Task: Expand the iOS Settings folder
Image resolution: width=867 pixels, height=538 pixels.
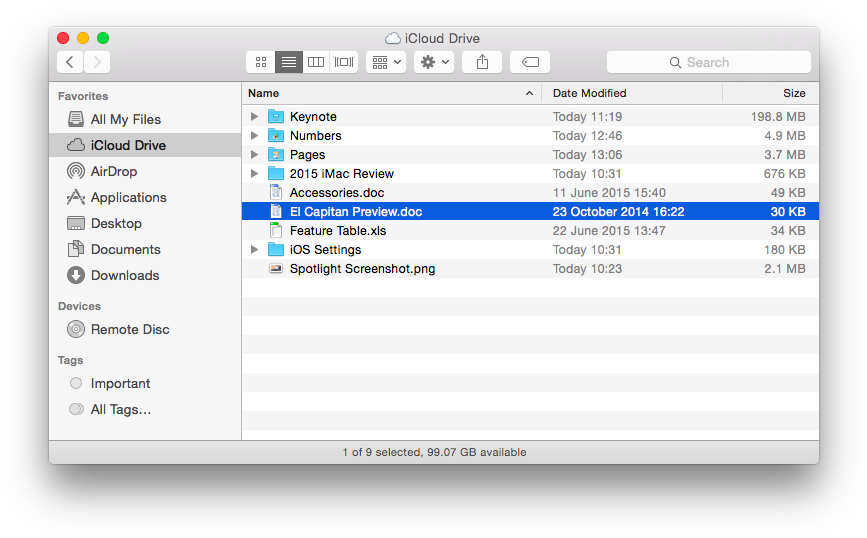Action: pos(255,250)
